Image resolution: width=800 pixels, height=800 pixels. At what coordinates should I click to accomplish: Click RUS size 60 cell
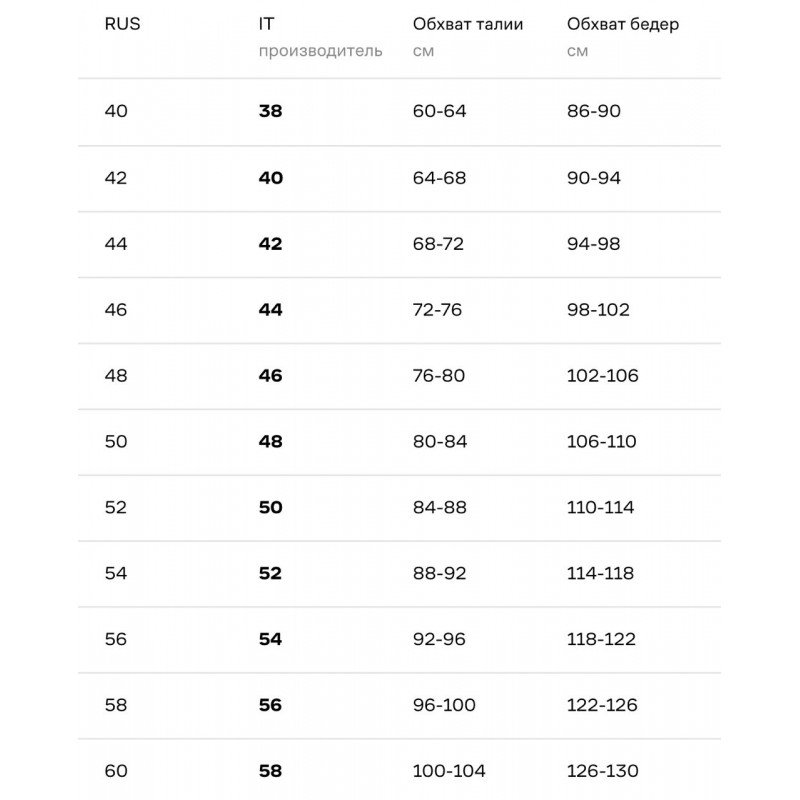116,771
